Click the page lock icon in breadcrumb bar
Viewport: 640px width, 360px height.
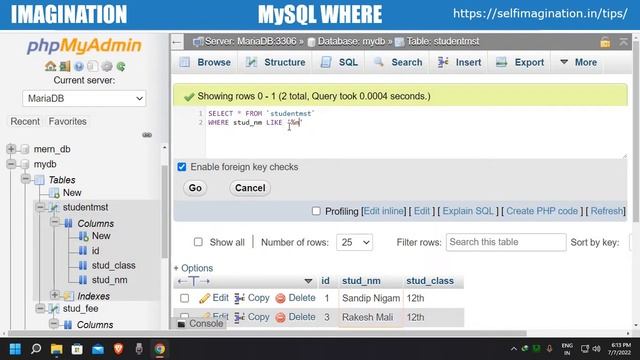point(605,42)
